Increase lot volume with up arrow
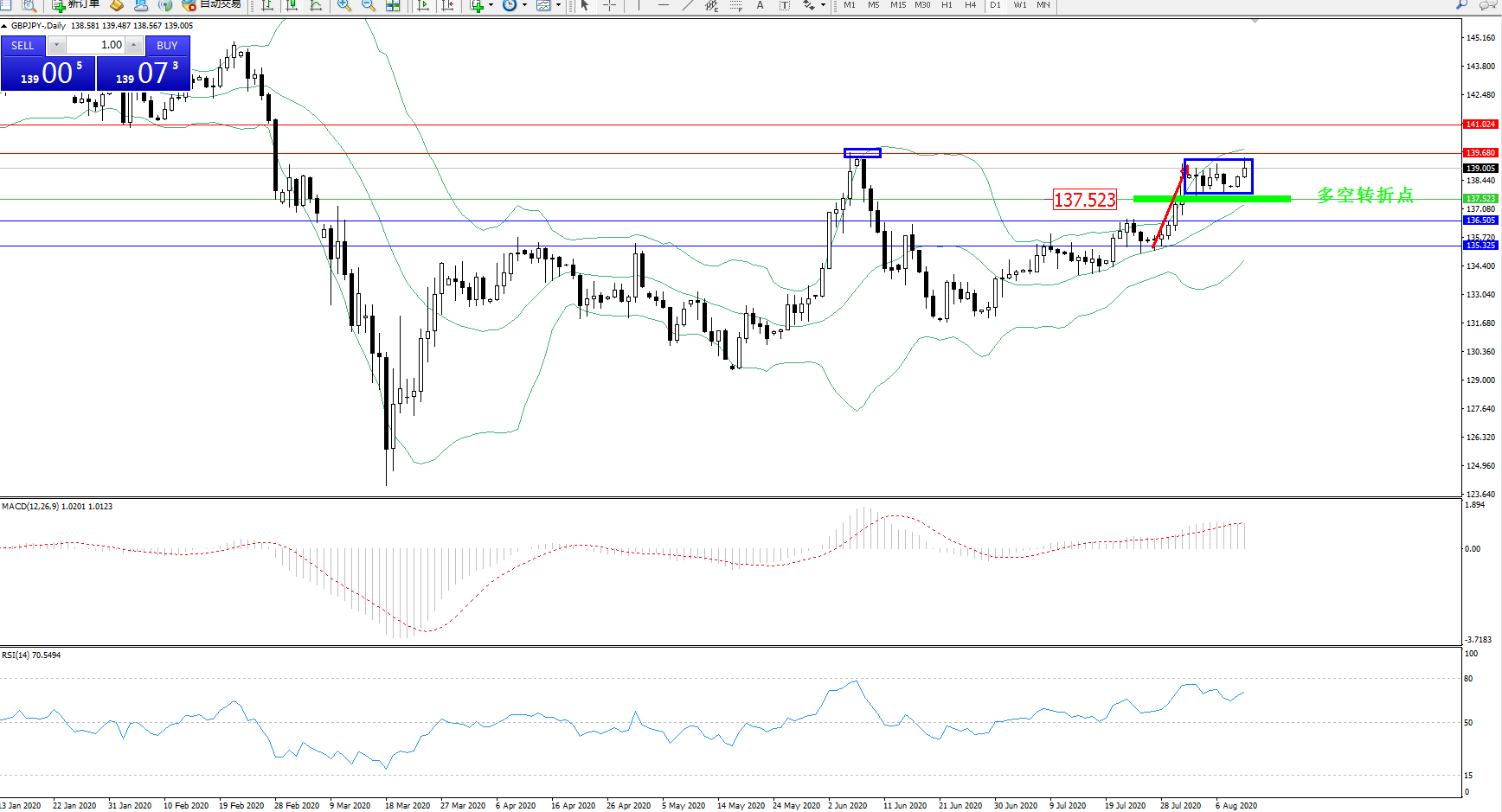The width and height of the screenshot is (1502, 812). click(134, 45)
